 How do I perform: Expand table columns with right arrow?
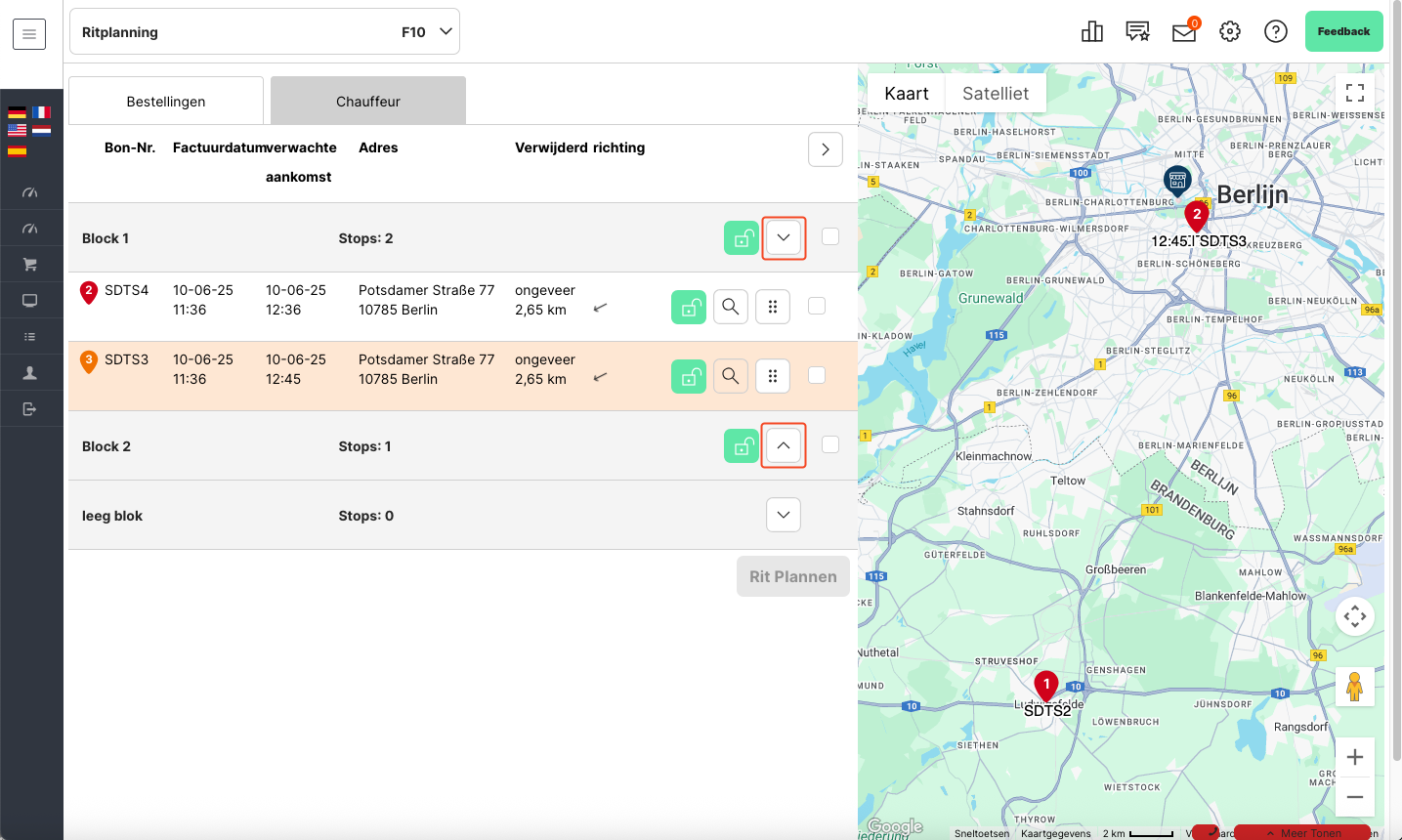[826, 149]
